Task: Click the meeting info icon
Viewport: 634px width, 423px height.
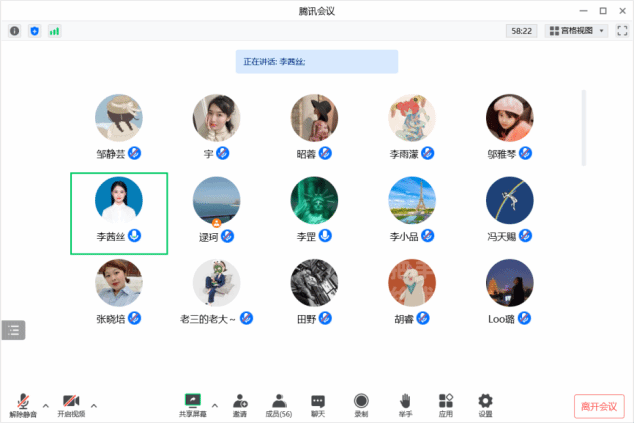Action: pyautogui.click(x=14, y=31)
